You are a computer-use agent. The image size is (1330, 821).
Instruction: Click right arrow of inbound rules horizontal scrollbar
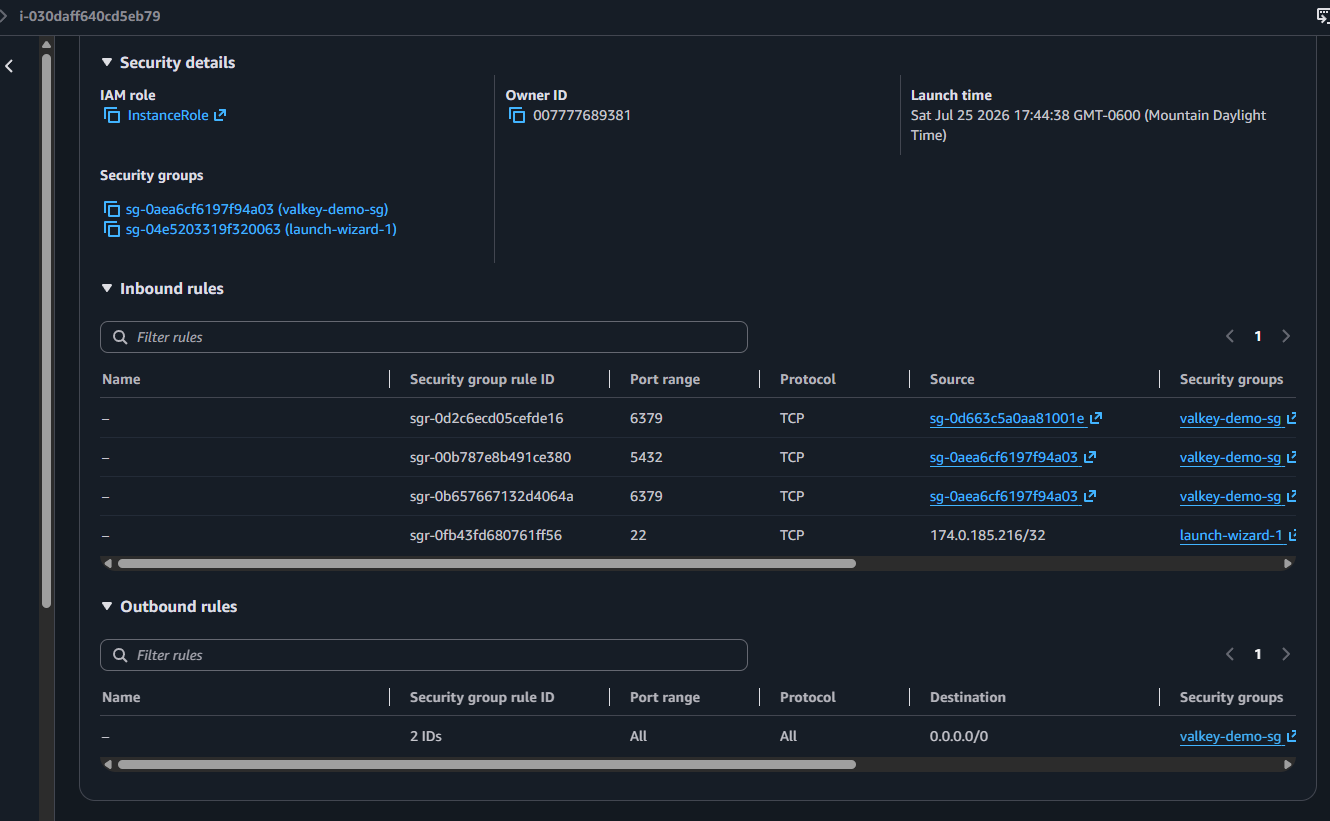1288,564
